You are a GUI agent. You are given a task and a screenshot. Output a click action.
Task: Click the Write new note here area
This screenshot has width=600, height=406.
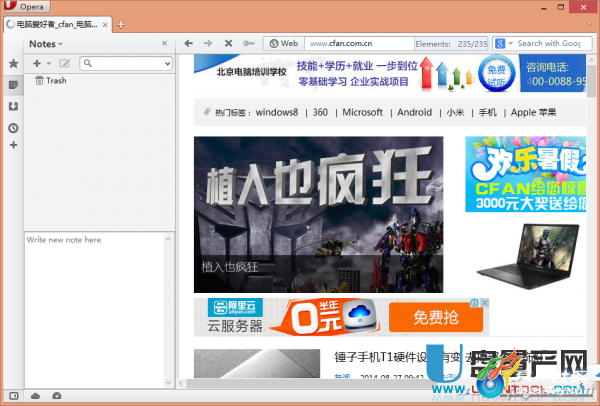click(95, 310)
